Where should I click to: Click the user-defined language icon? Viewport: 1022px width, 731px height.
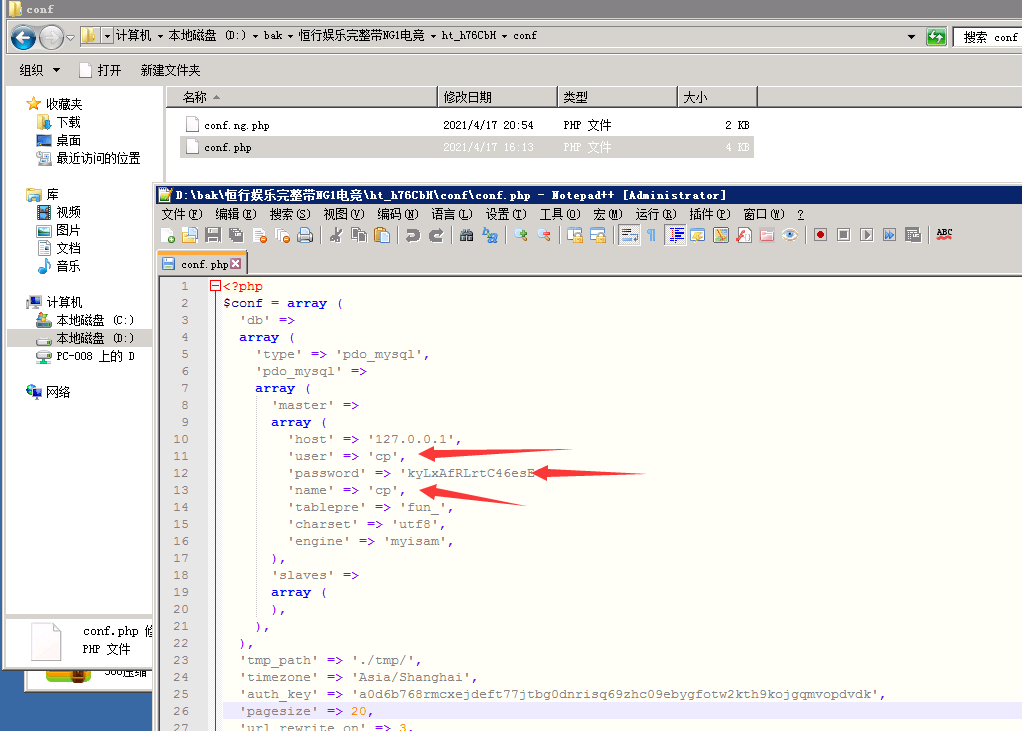pos(697,235)
